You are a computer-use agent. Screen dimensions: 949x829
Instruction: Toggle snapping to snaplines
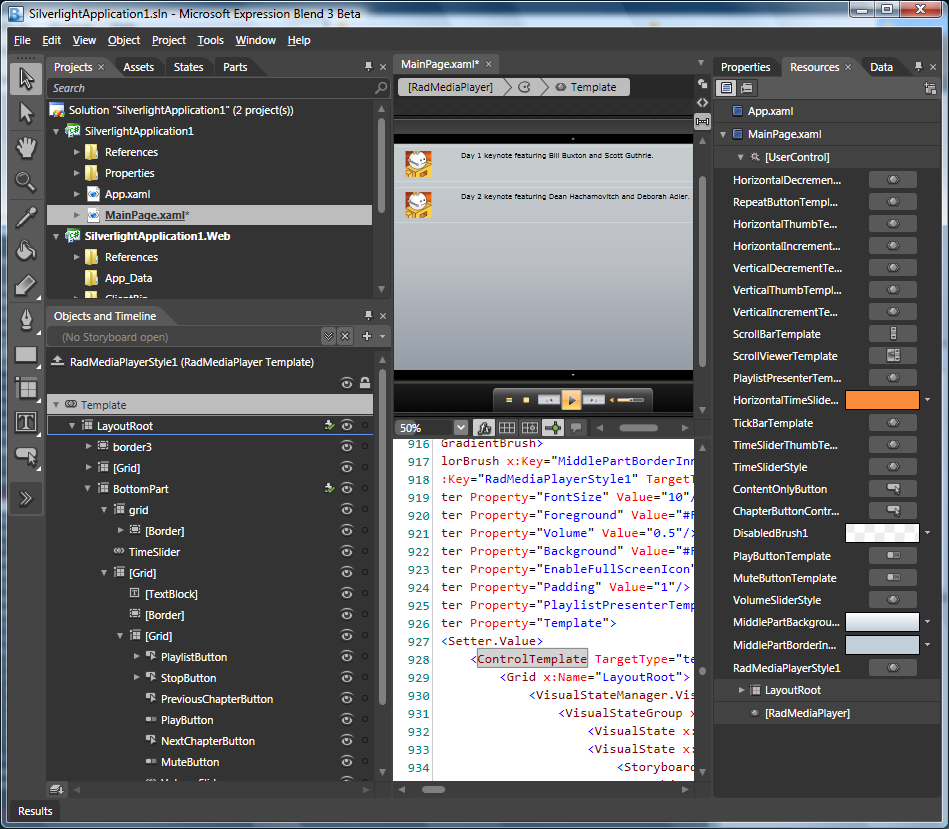(553, 428)
